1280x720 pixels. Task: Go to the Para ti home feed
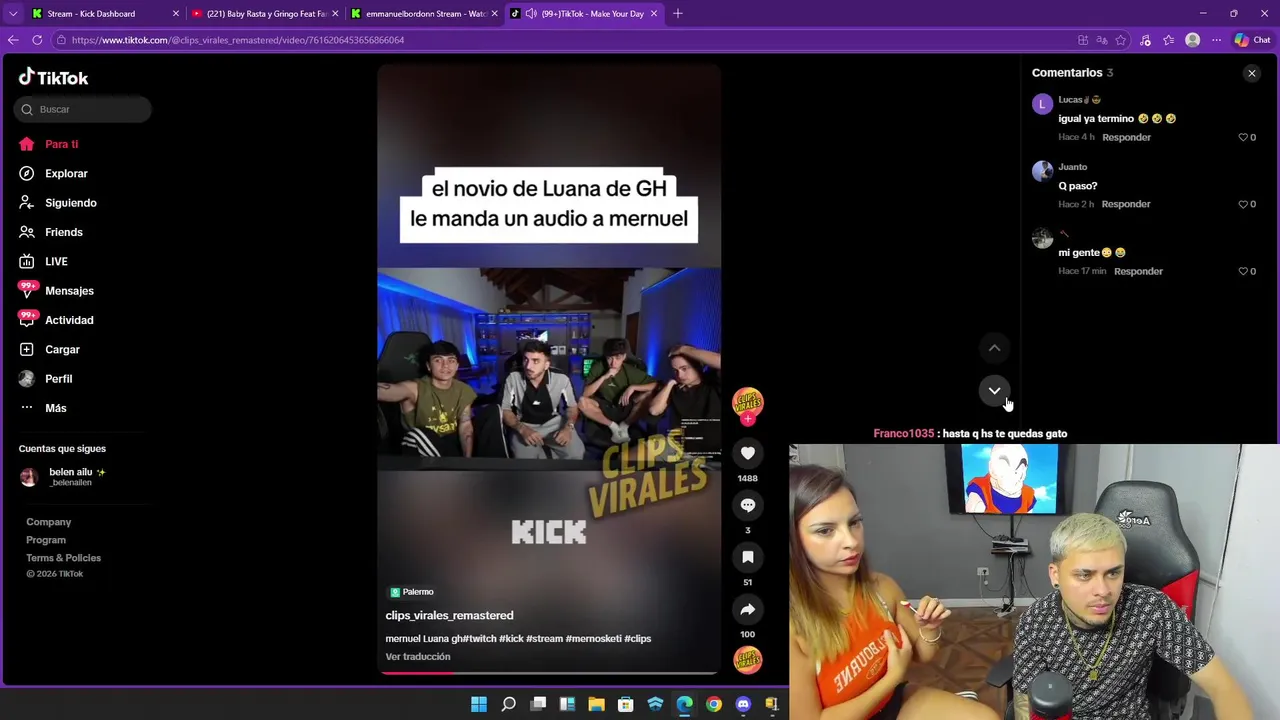click(61, 144)
